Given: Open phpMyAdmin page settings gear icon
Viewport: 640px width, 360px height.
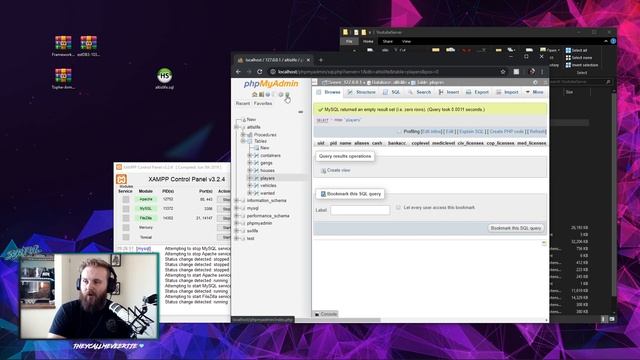Looking at the screenshot, I should coord(535,82).
